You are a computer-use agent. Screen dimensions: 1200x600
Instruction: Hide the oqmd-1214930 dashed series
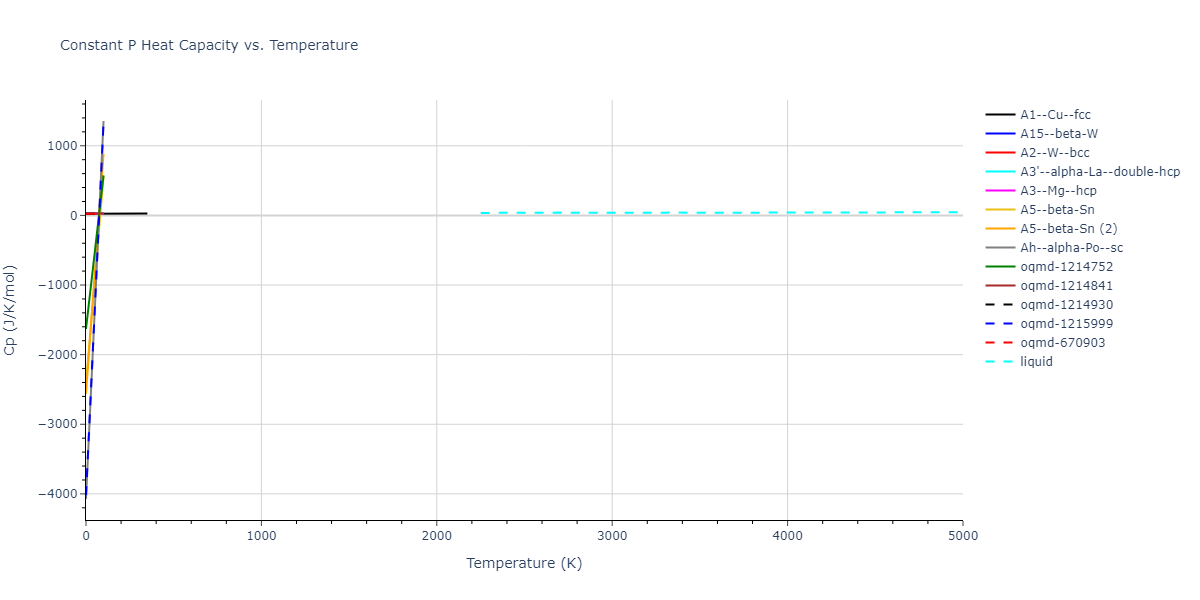click(1066, 305)
